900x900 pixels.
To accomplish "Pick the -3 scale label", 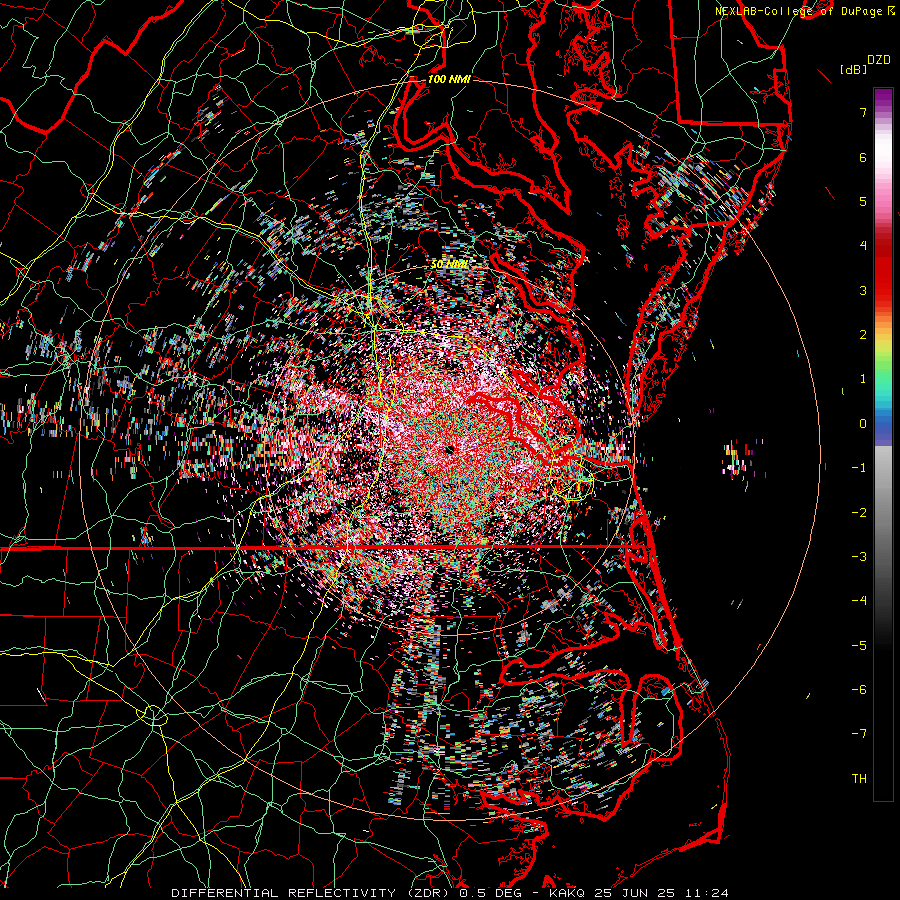I will pos(859,557).
